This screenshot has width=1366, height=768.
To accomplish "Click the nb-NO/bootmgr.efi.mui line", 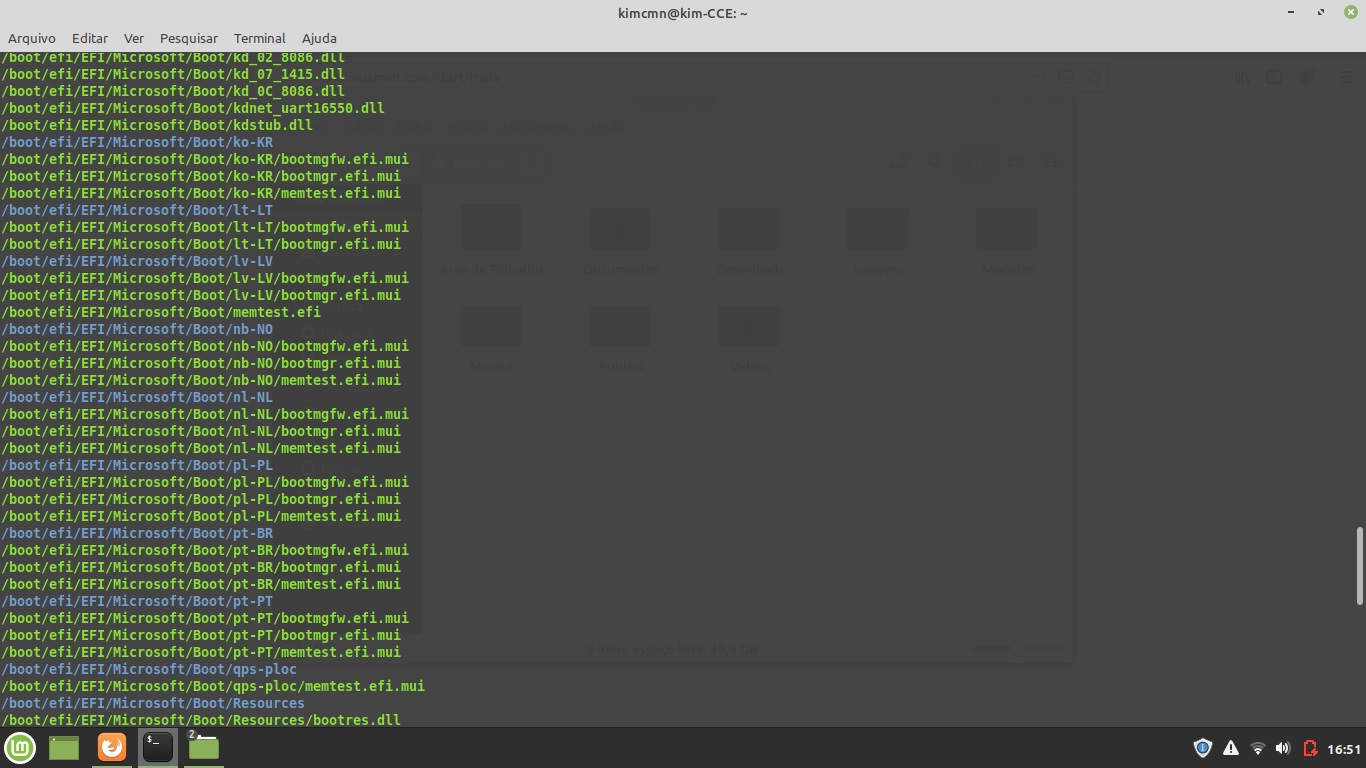I will pos(201,363).
